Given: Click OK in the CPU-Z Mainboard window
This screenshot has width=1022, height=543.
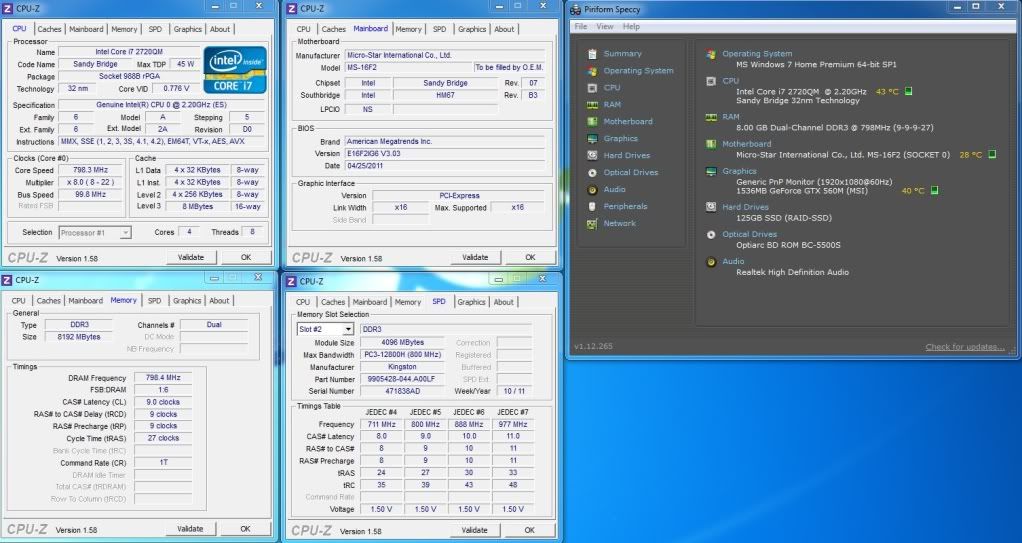Looking at the screenshot, I should click(x=531, y=257).
